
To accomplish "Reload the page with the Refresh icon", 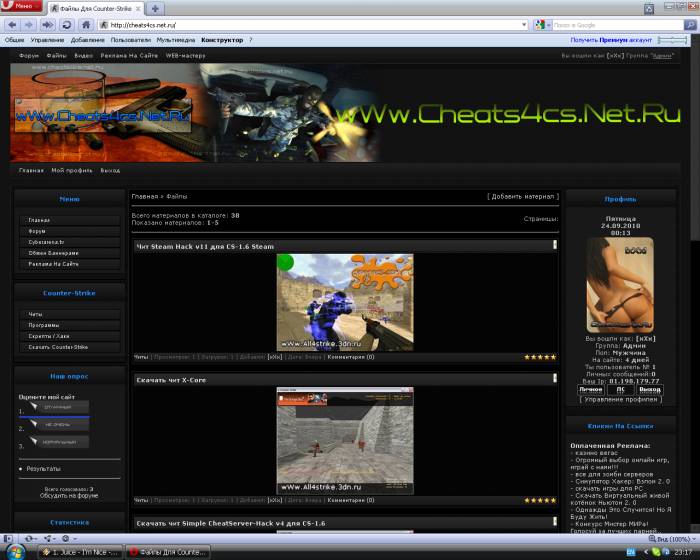I will tap(67, 25).
